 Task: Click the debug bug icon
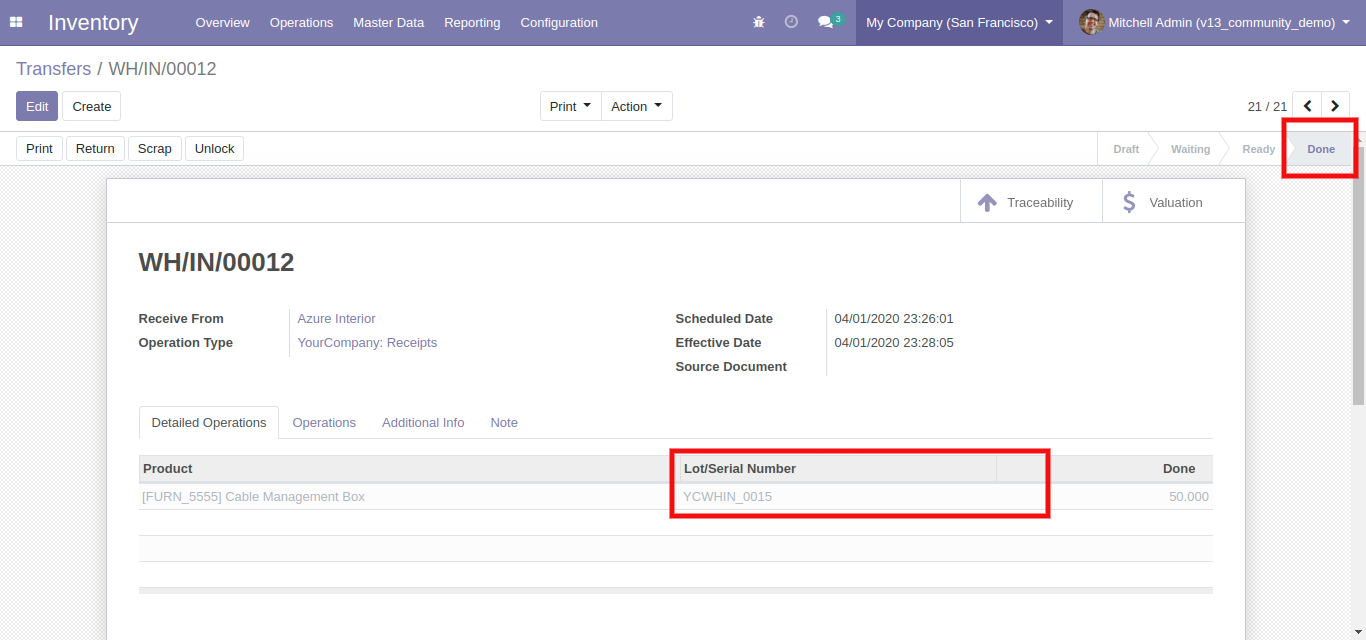coord(759,22)
